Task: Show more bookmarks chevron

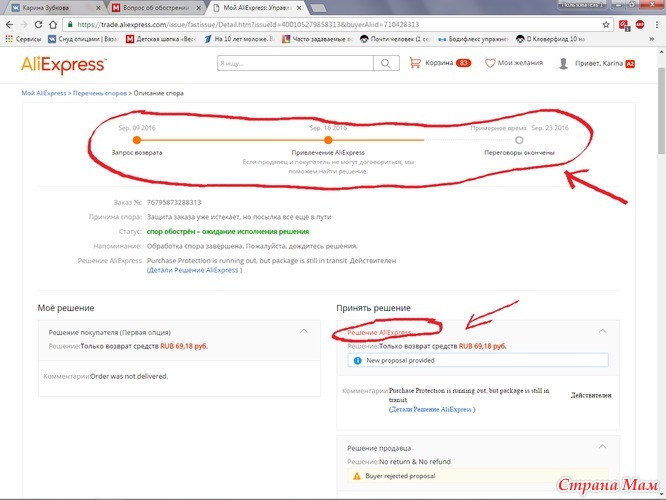Action: (x=652, y=39)
